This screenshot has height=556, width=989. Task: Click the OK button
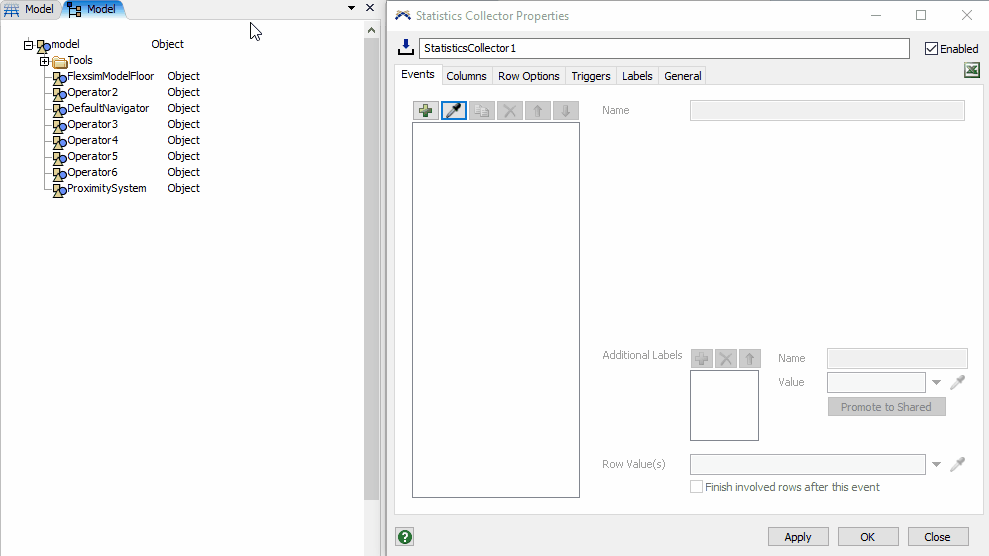click(x=867, y=537)
